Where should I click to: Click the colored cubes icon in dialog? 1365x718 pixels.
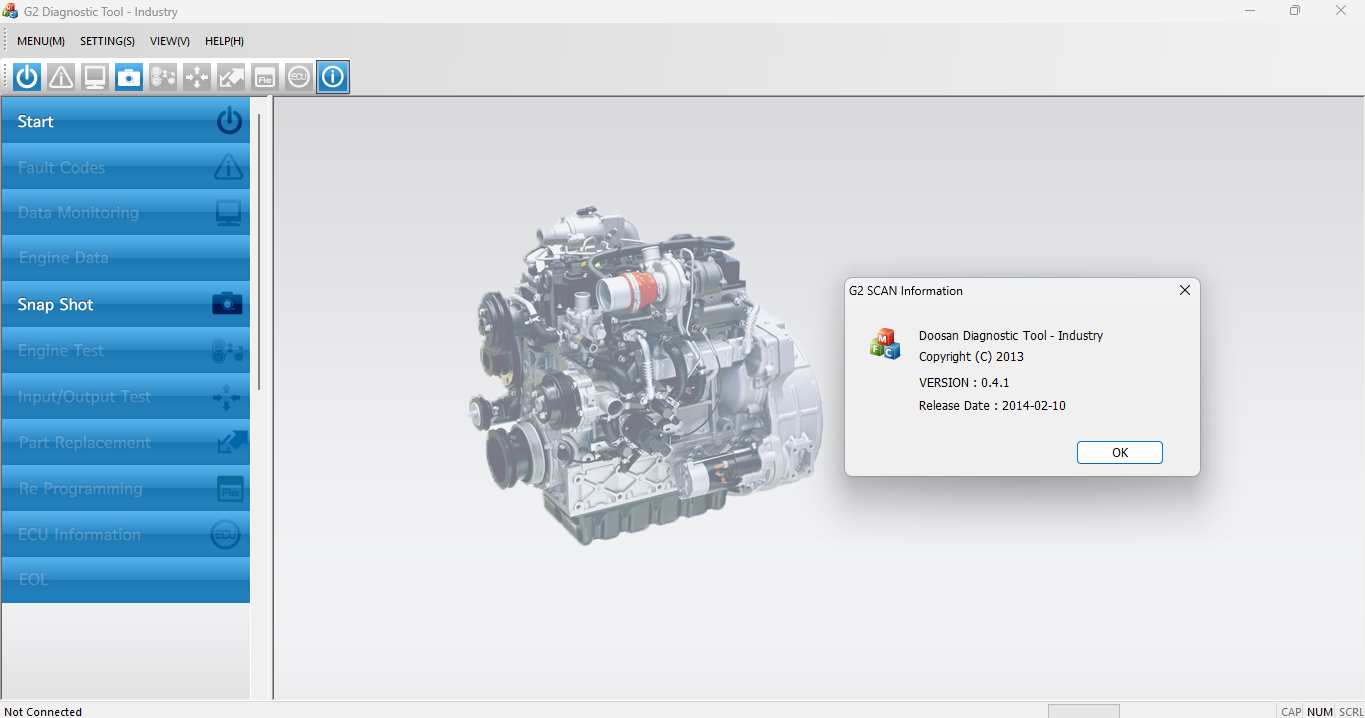(885, 344)
